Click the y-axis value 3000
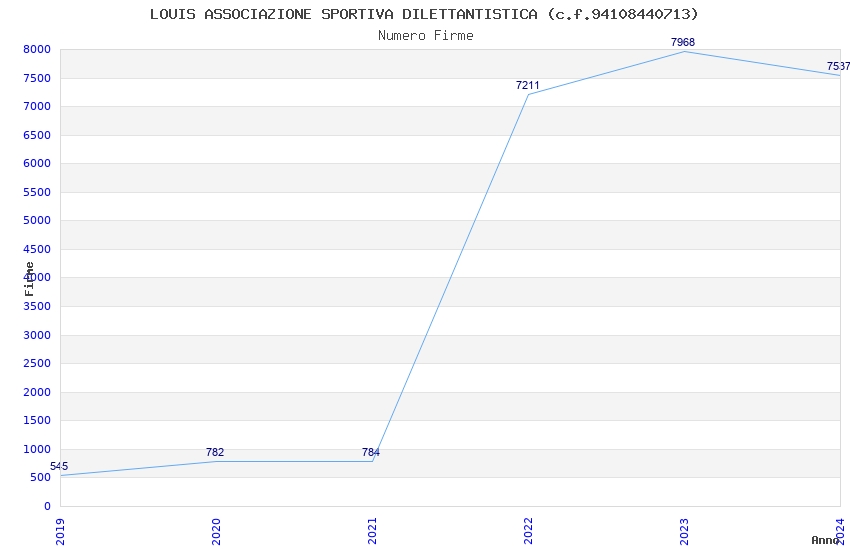Screen dimensions: 850x550 click(37, 335)
